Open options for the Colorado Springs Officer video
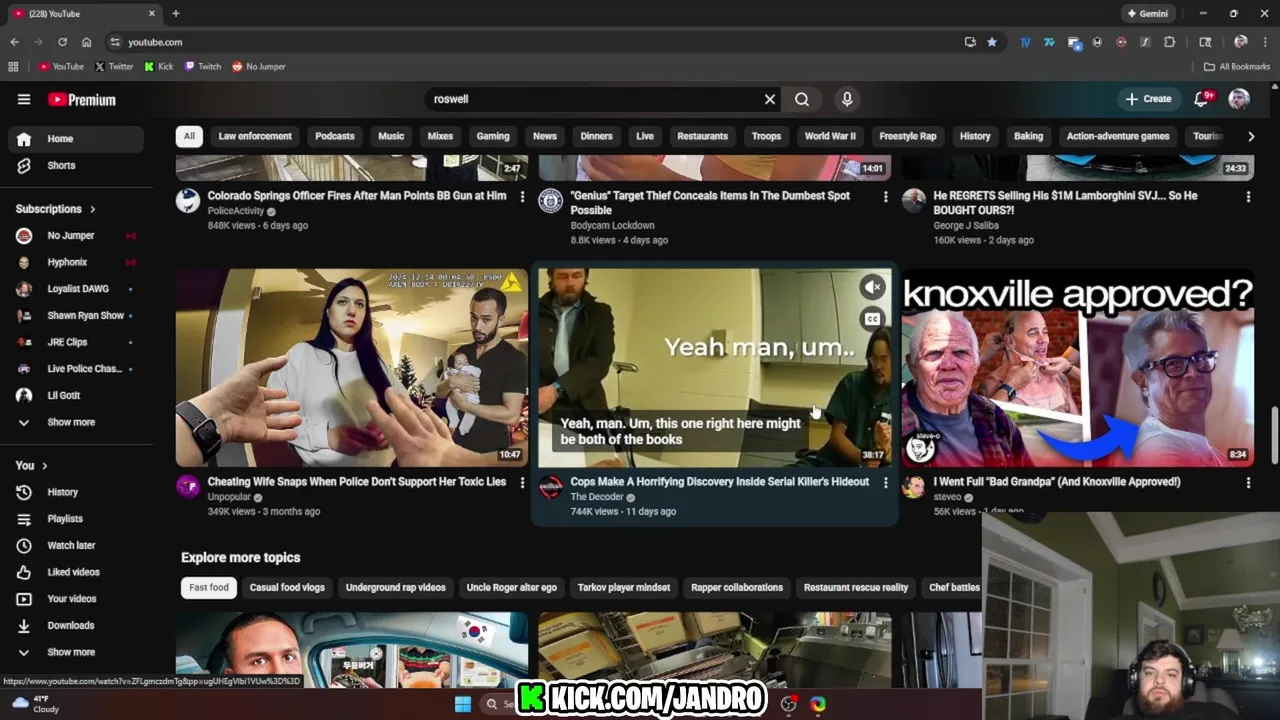 coord(522,197)
